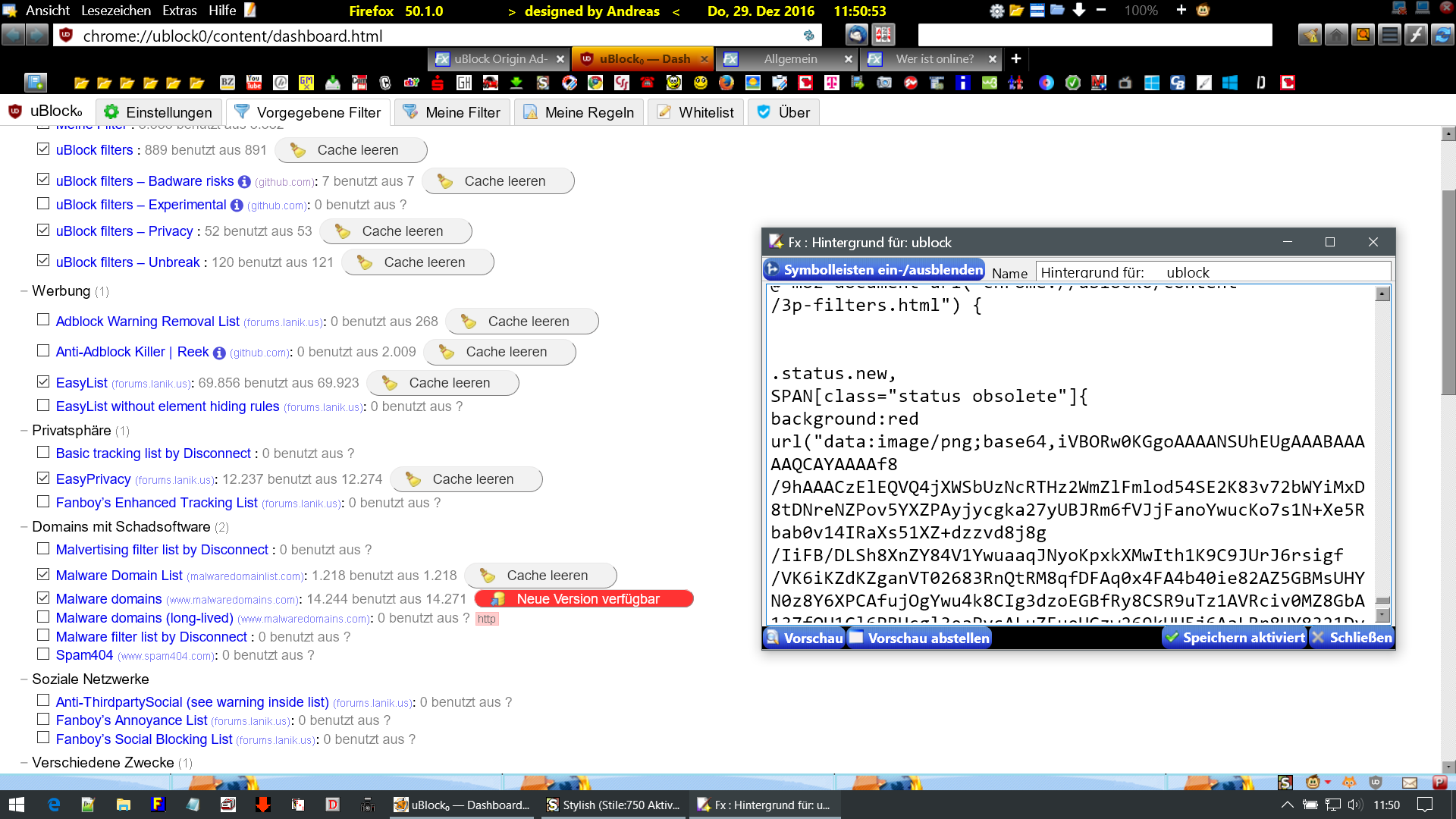Click the reload icon in the address bar
The height and width of the screenshot is (819, 1456).
(808, 36)
